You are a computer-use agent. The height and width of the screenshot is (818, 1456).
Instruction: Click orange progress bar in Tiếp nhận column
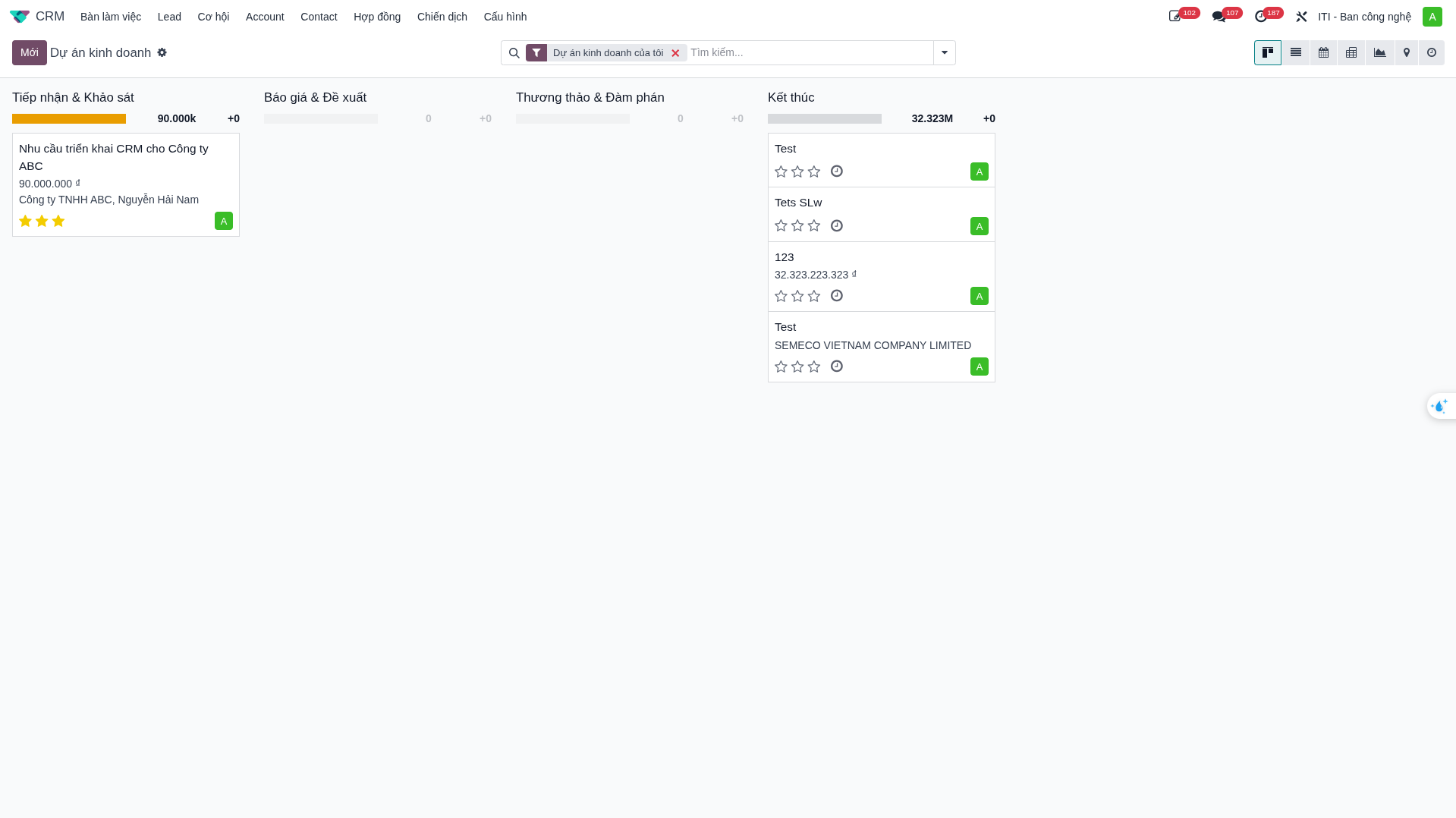(x=69, y=118)
